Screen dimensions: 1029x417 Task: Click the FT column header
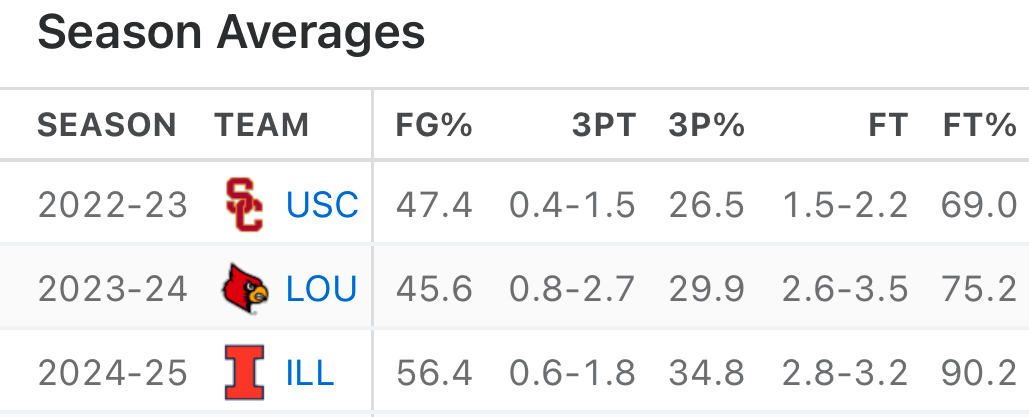click(x=888, y=125)
